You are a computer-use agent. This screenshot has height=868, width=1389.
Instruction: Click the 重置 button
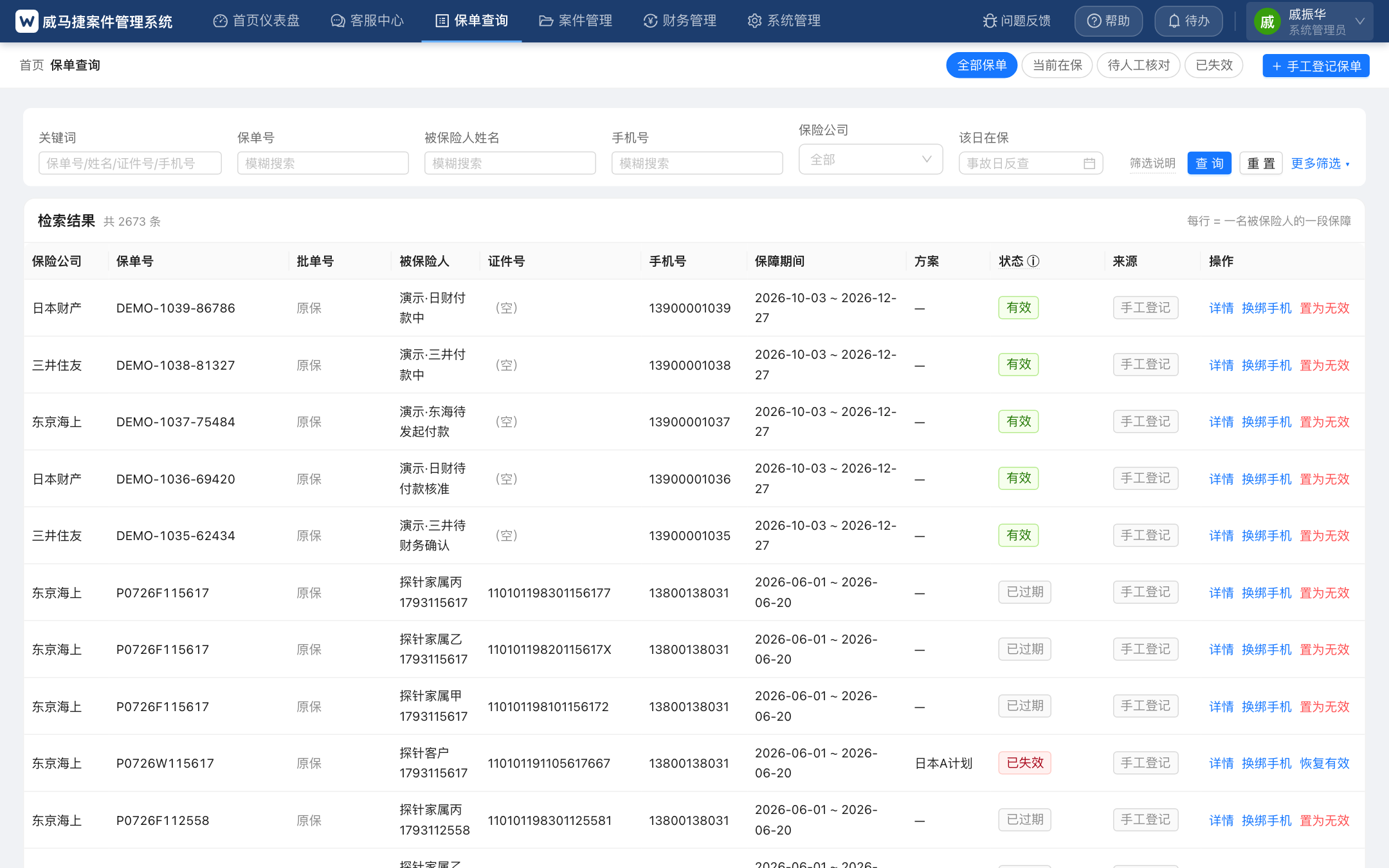[x=1260, y=163]
